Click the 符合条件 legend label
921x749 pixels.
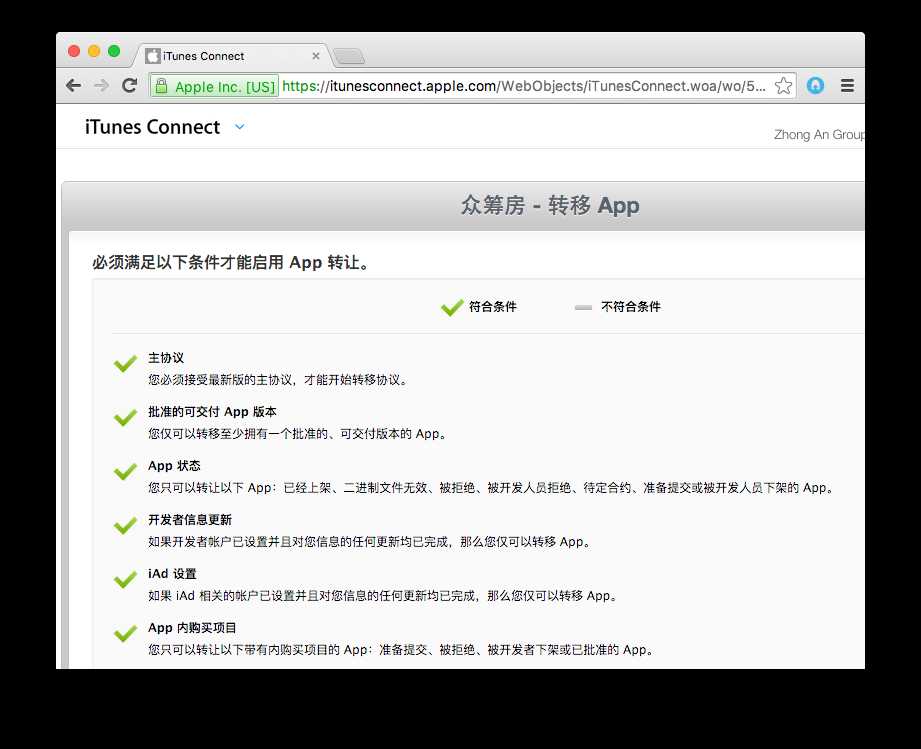pos(493,307)
